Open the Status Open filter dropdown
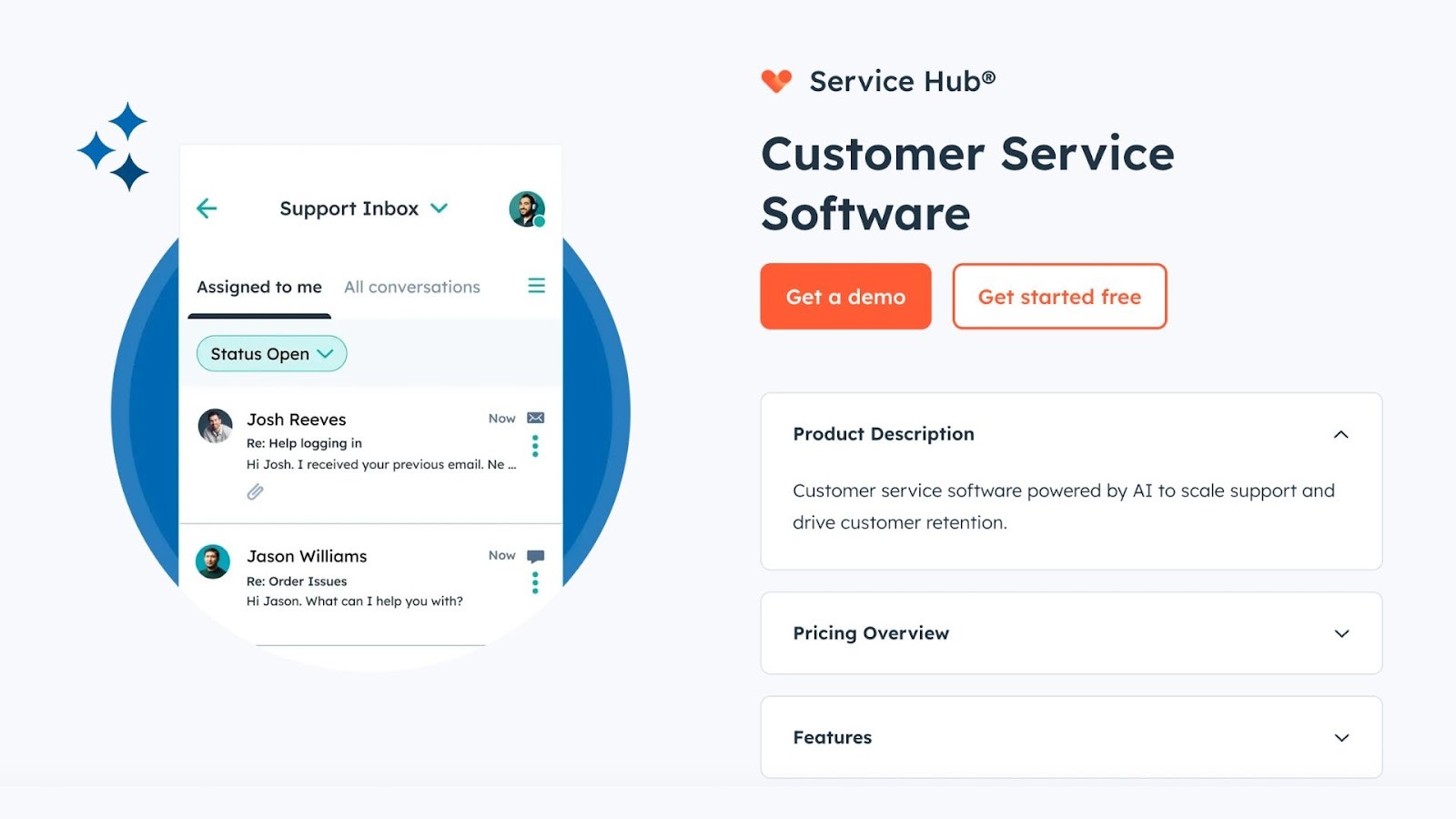This screenshot has width=1456, height=819. click(270, 353)
